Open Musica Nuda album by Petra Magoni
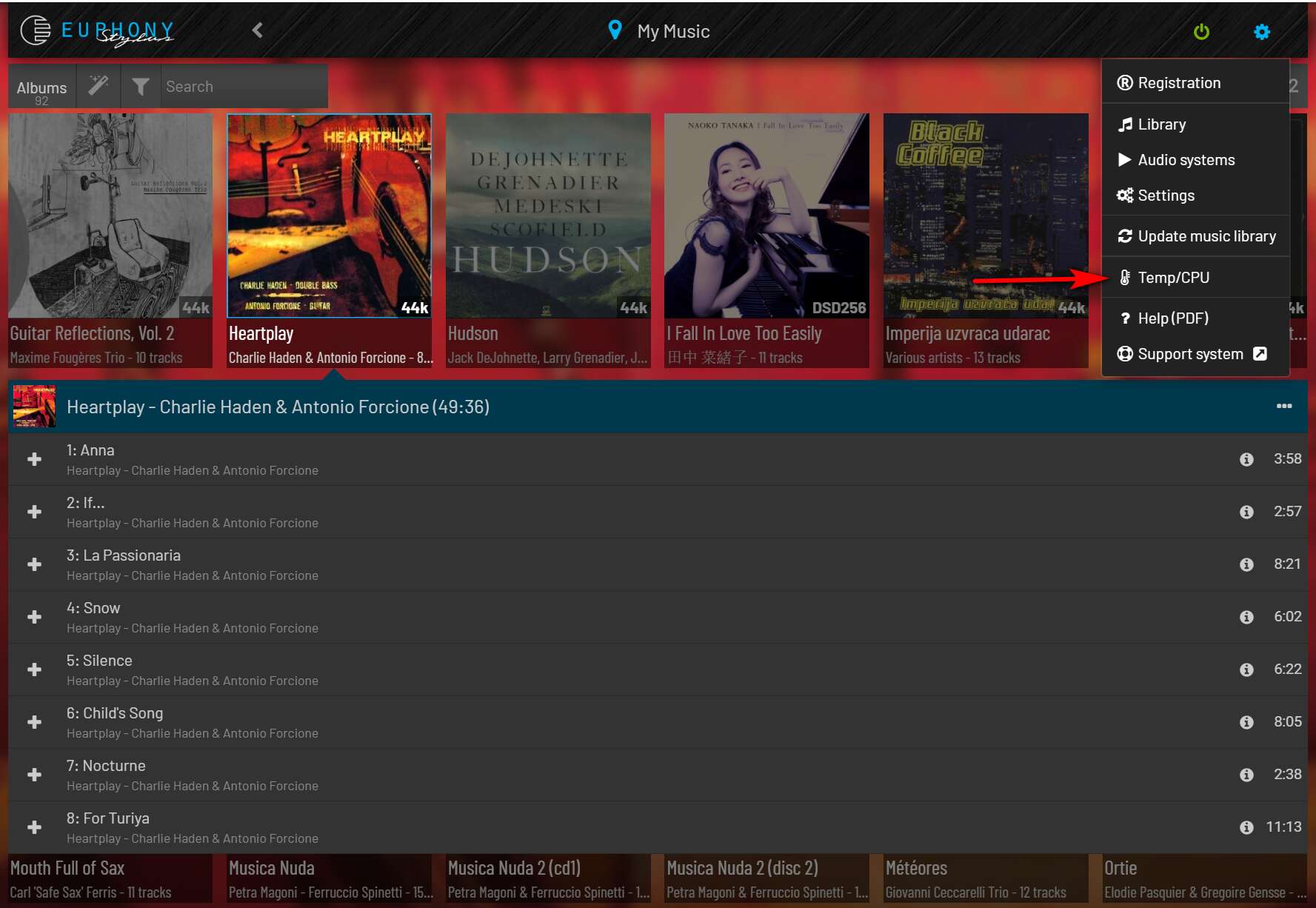 pyautogui.click(x=329, y=879)
